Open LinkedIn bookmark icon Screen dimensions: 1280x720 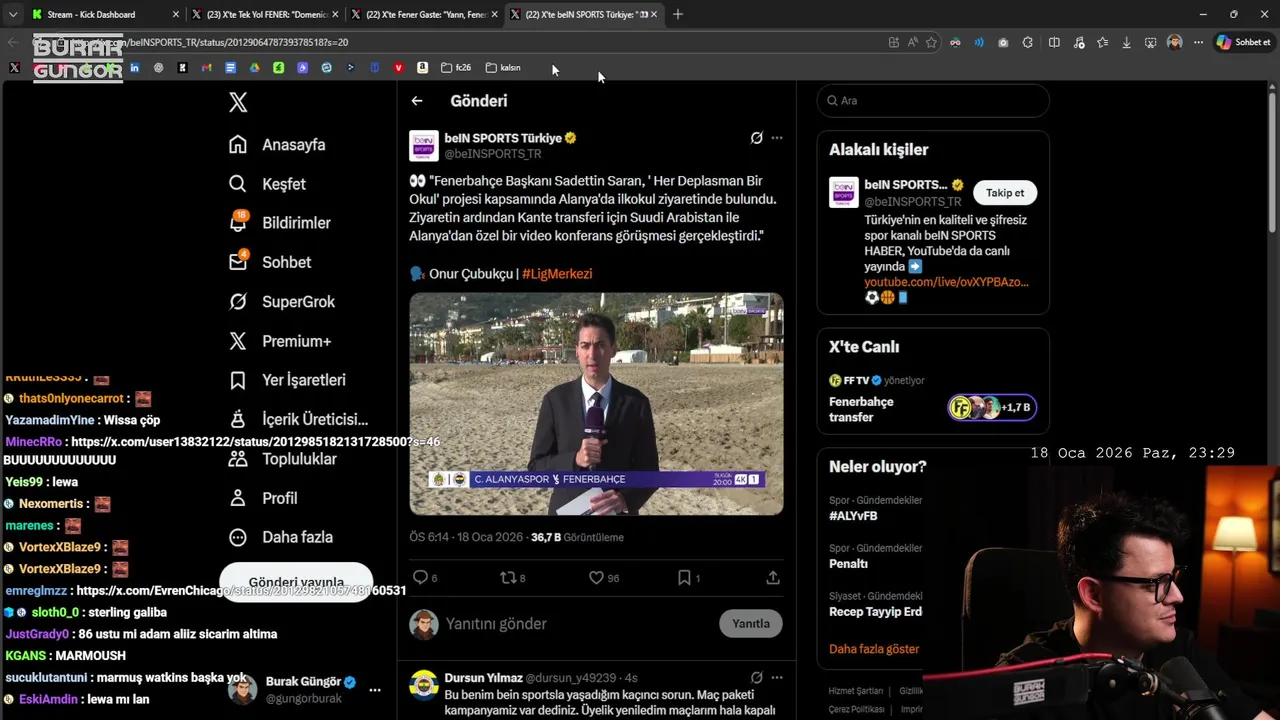point(134,68)
